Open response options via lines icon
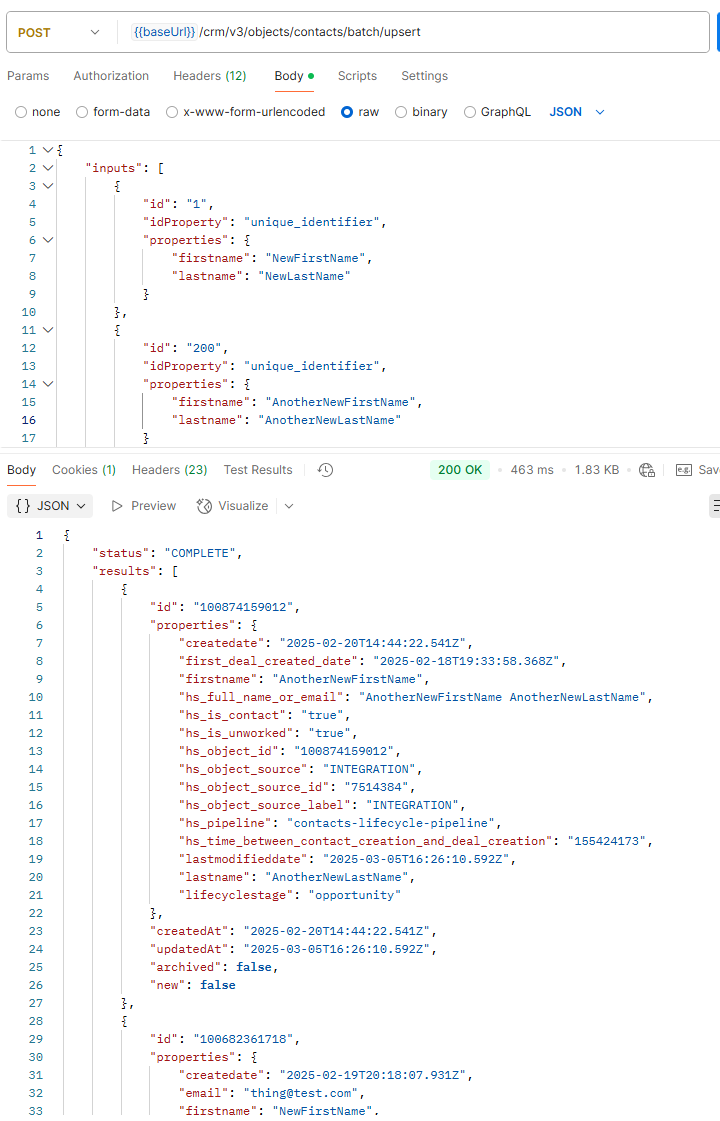This screenshot has width=720, height=1121. (x=714, y=505)
